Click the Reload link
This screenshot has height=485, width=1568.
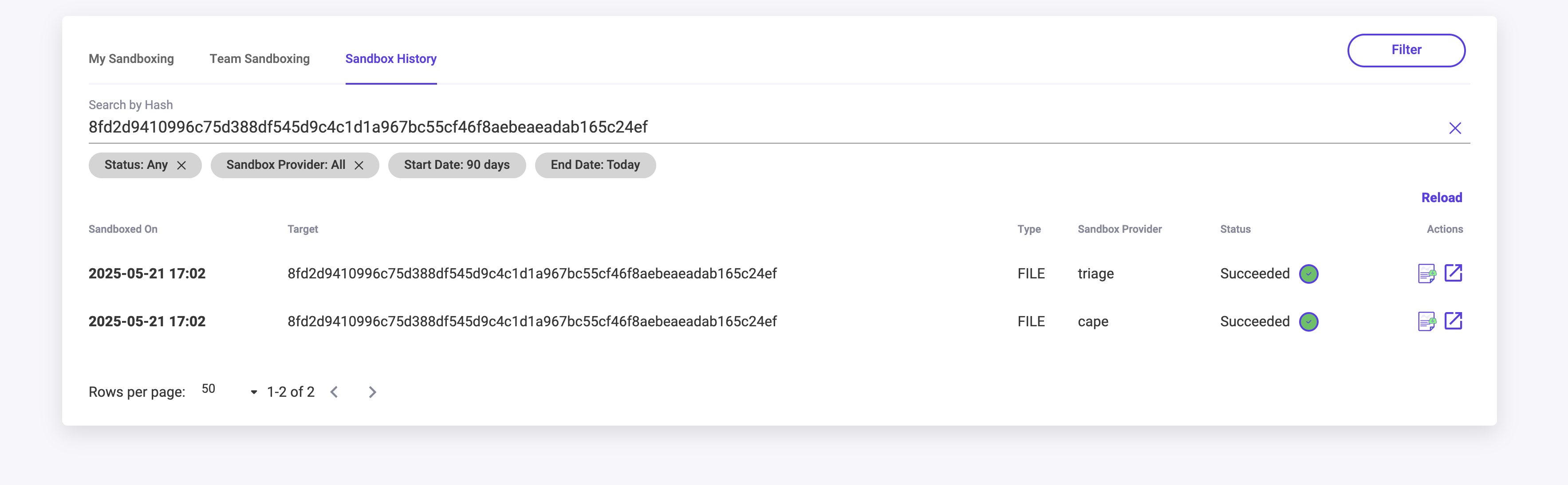point(1441,198)
